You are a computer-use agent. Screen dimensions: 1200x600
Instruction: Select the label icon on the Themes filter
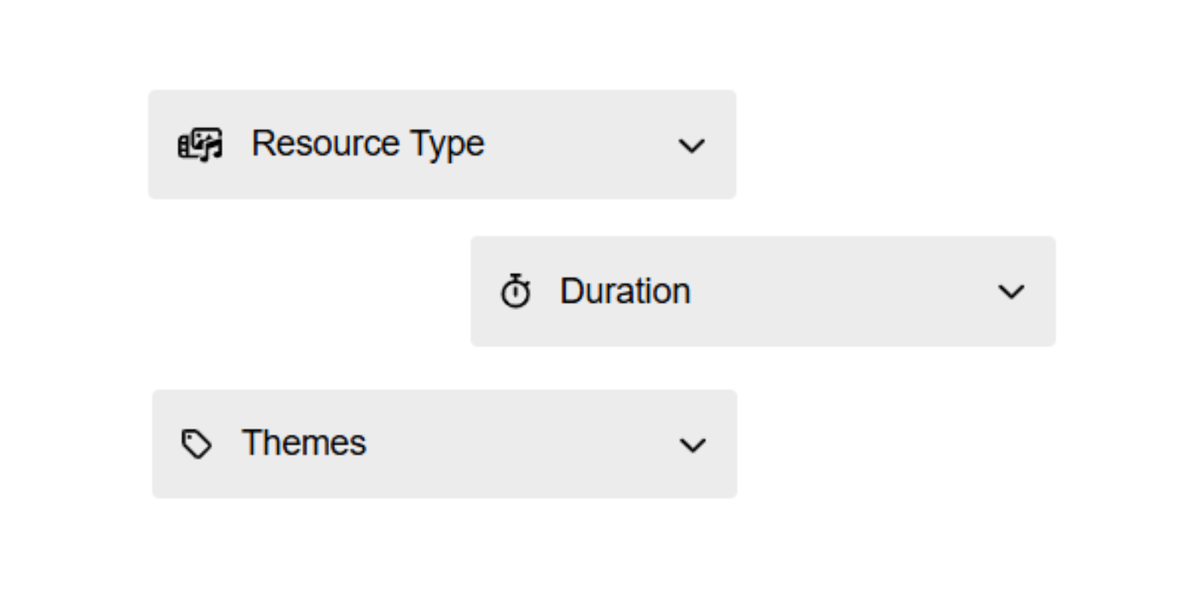196,443
